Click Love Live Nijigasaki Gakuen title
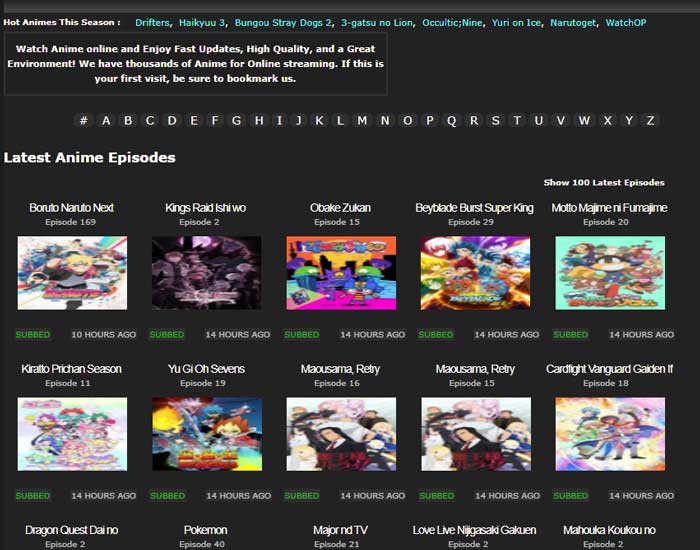 click(474, 530)
